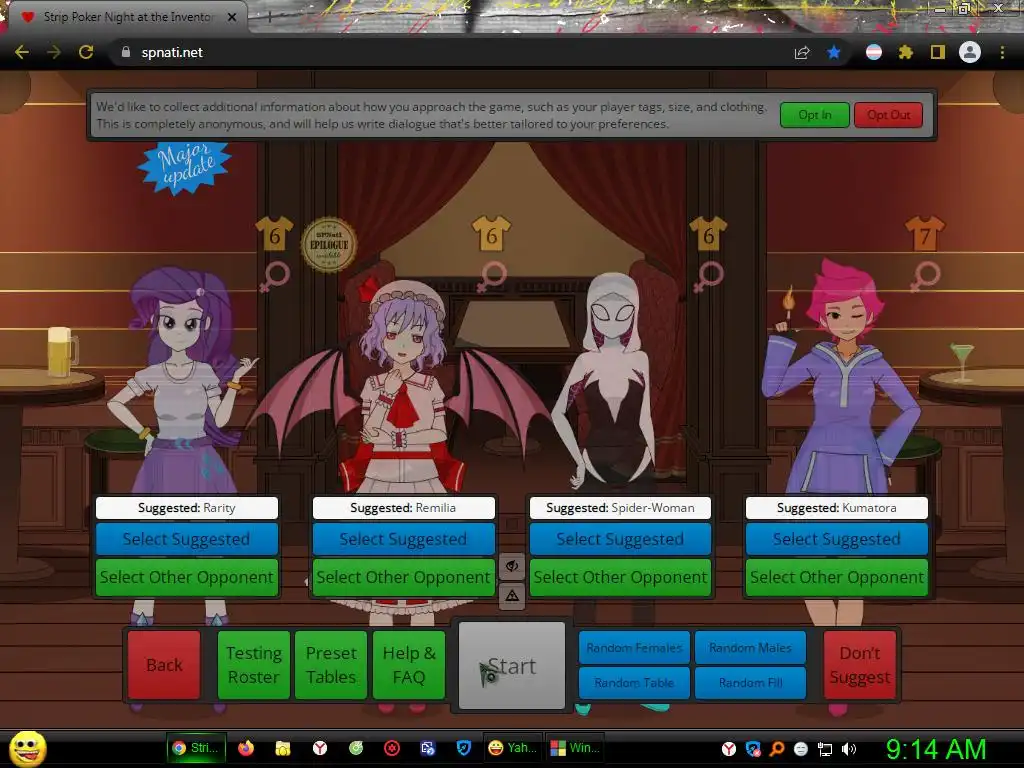Reload the spnati.net page

coord(86,52)
